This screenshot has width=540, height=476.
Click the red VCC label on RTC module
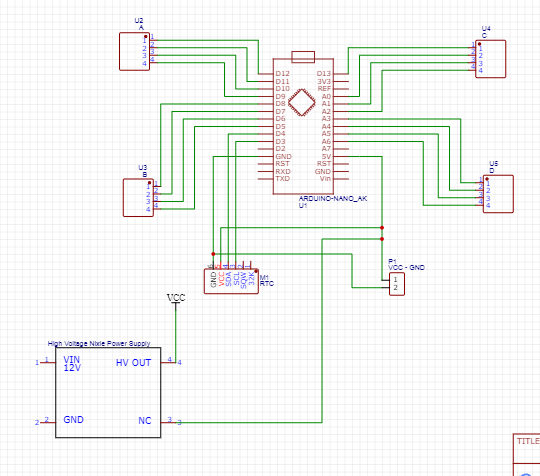coord(221,279)
